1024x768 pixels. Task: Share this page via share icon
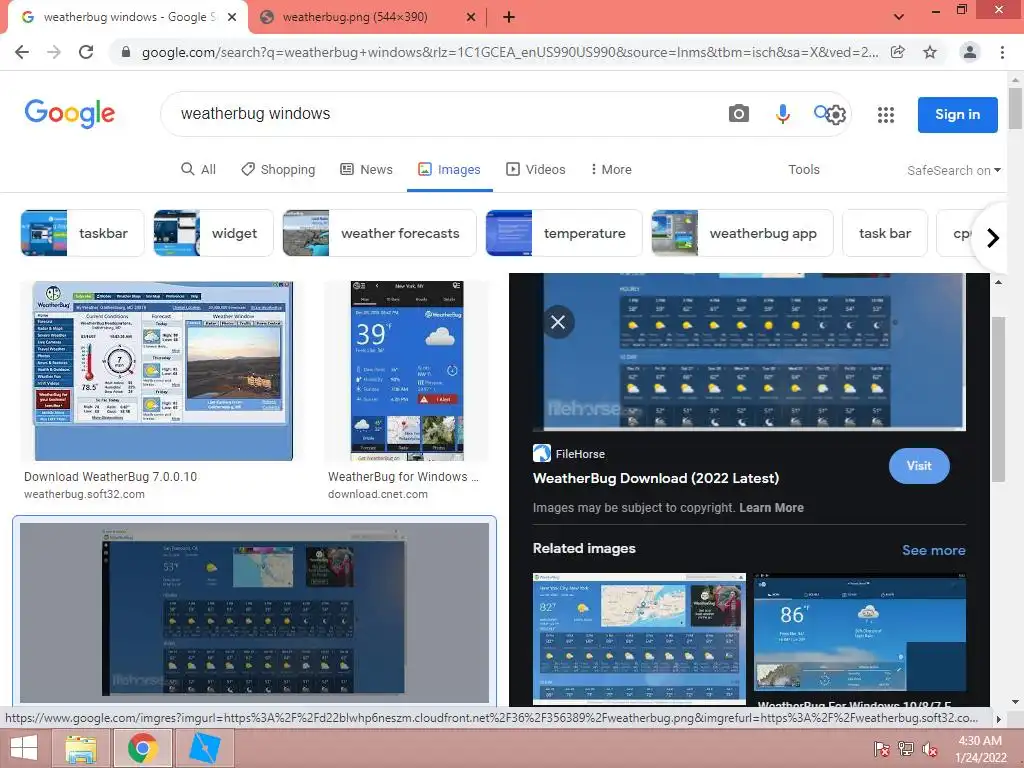(897, 52)
